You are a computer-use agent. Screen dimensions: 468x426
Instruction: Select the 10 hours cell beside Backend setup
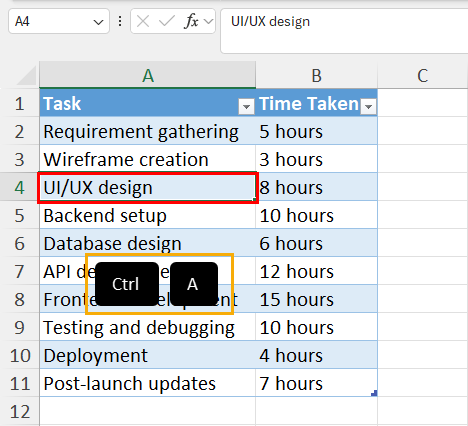pos(316,215)
